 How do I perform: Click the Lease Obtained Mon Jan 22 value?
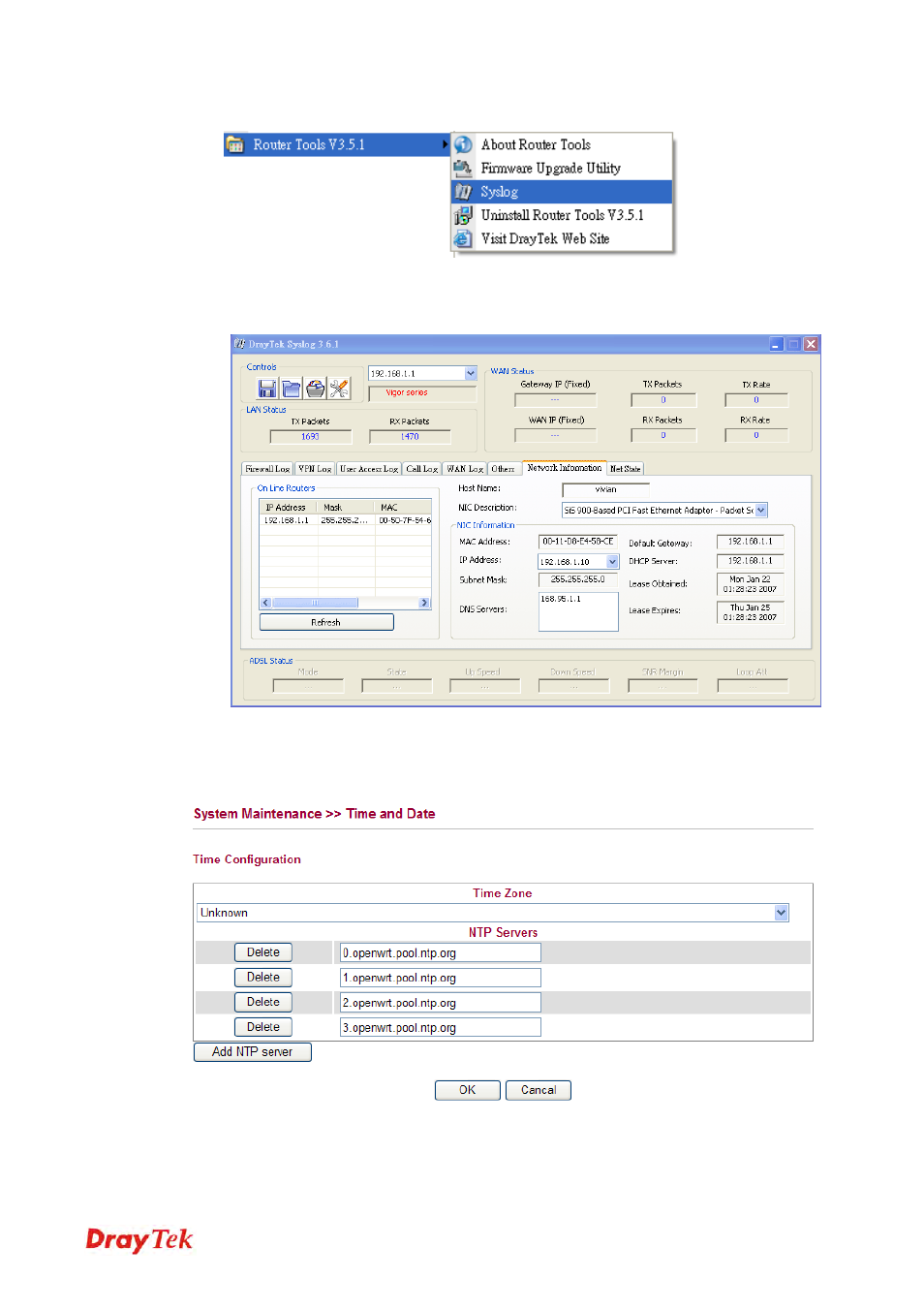pyautogui.click(x=751, y=584)
